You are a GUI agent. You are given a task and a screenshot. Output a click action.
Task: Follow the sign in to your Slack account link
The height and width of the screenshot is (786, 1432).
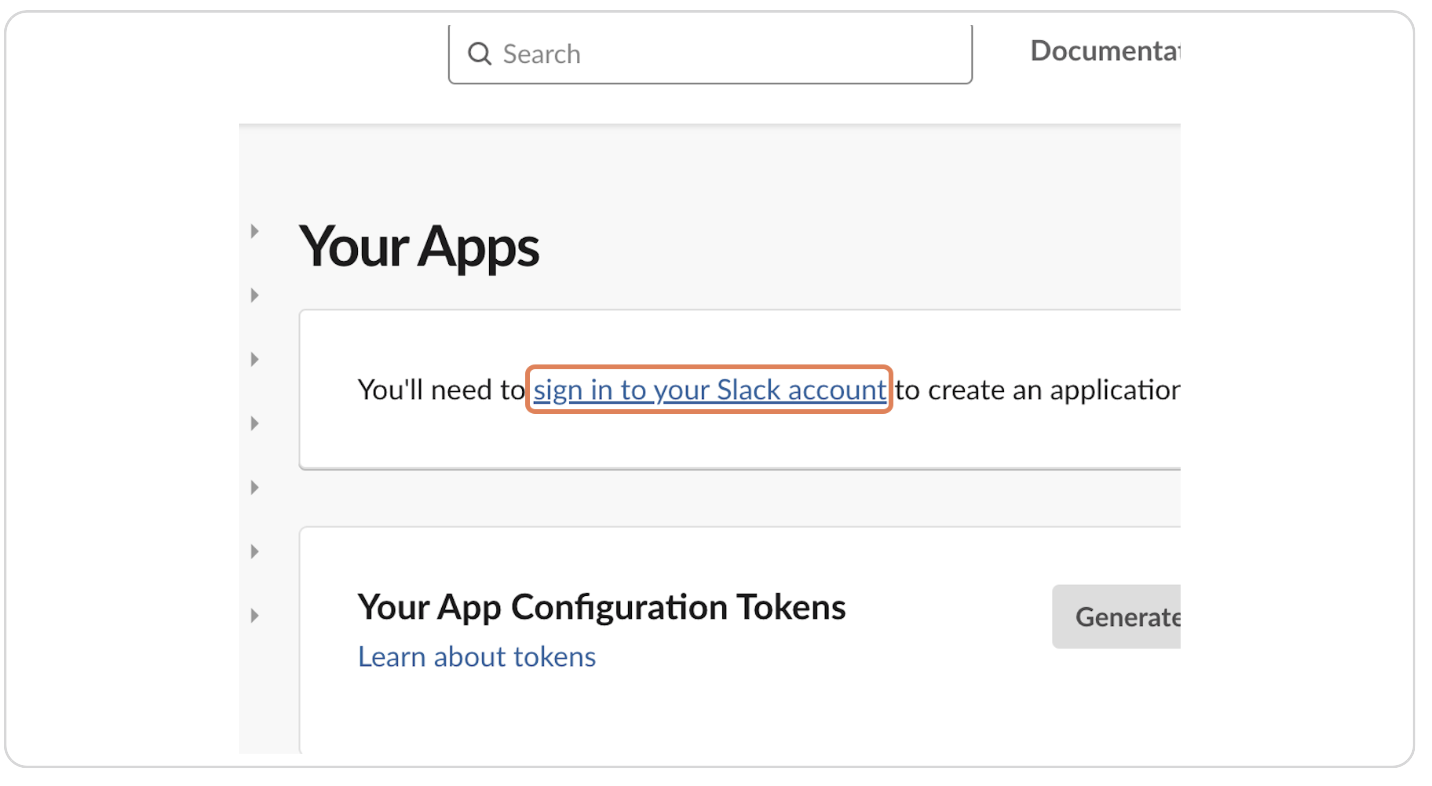tap(709, 390)
